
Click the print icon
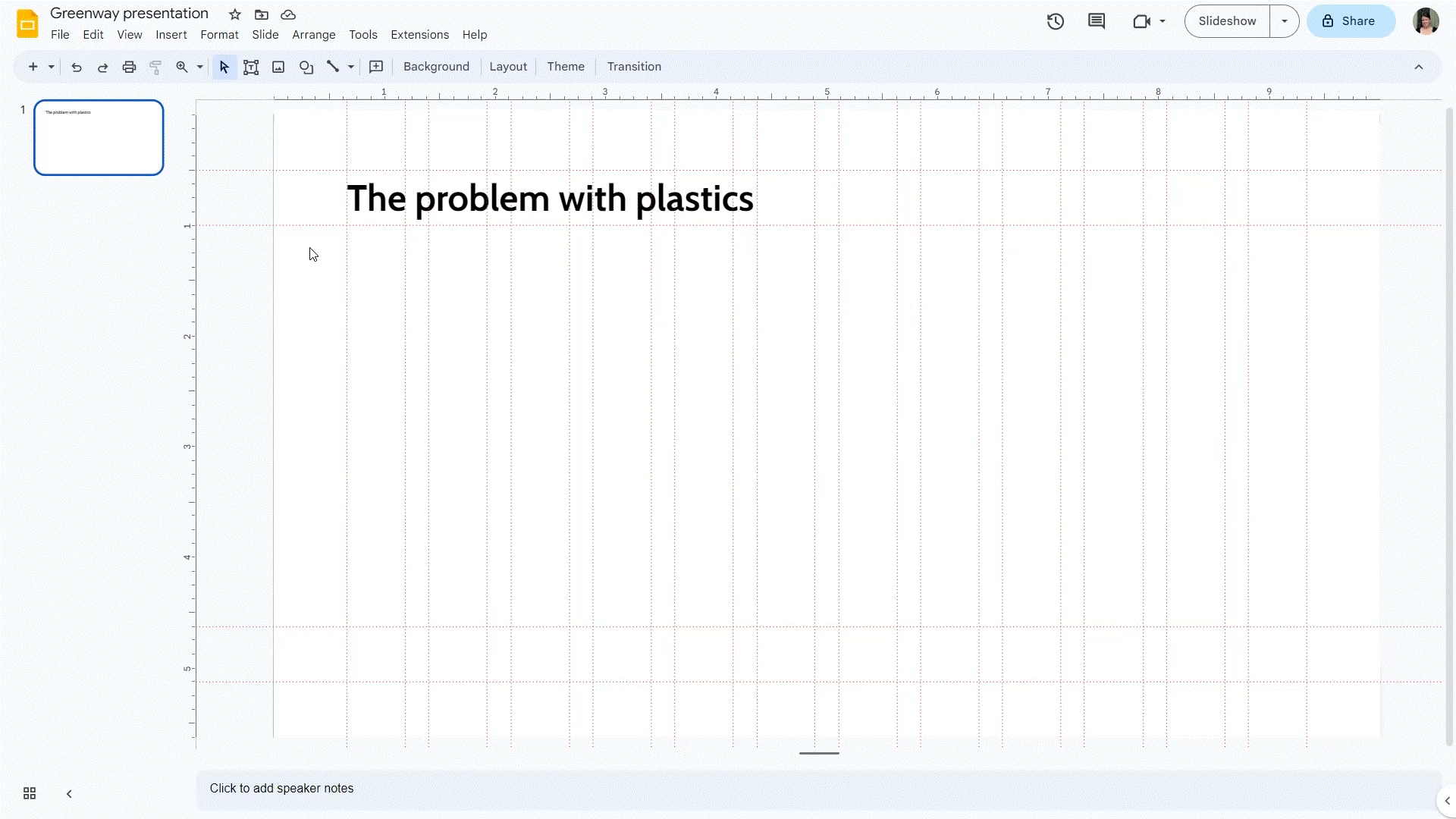click(x=129, y=66)
